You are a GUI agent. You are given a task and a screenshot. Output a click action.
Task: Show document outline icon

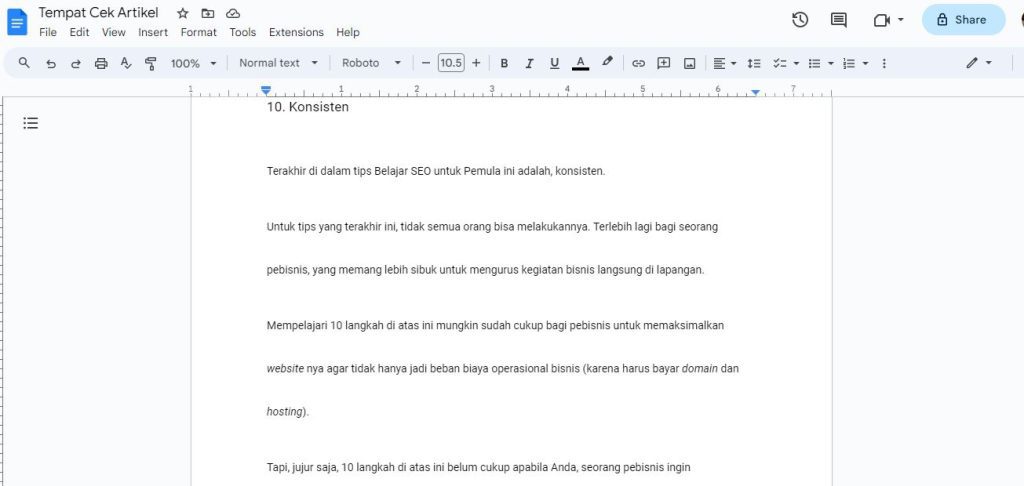pyautogui.click(x=31, y=123)
